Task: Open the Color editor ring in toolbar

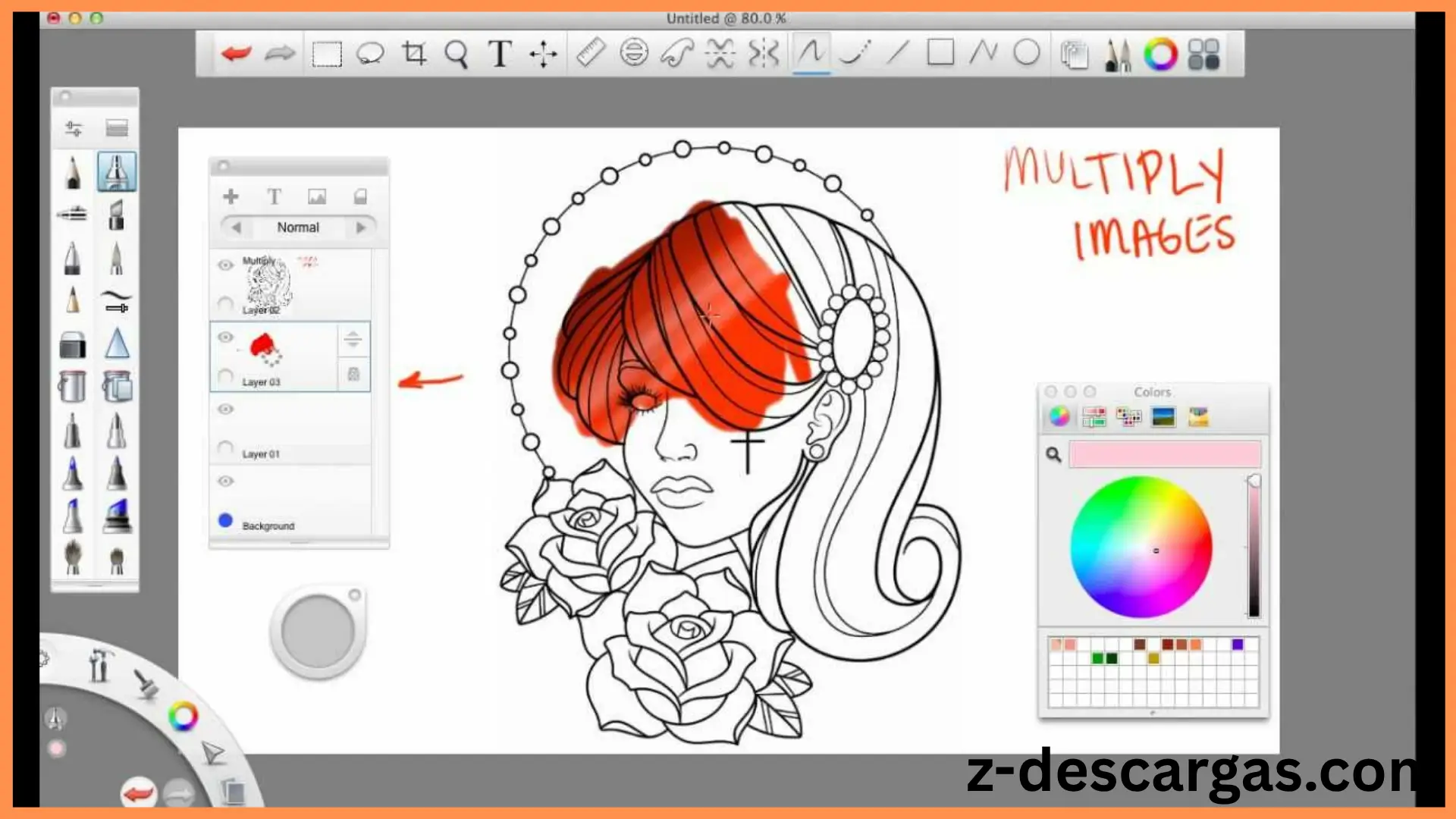Action: (1160, 55)
